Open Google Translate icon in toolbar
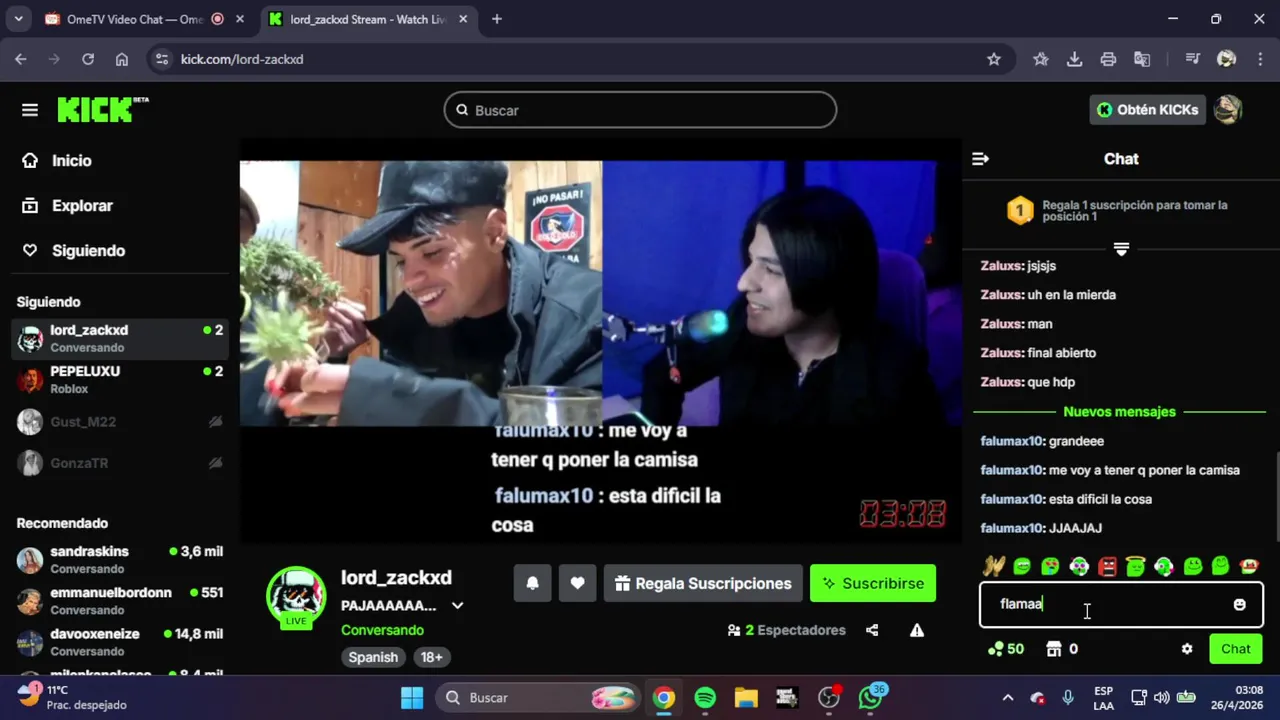Viewport: 1280px width, 720px height. [x=1142, y=59]
